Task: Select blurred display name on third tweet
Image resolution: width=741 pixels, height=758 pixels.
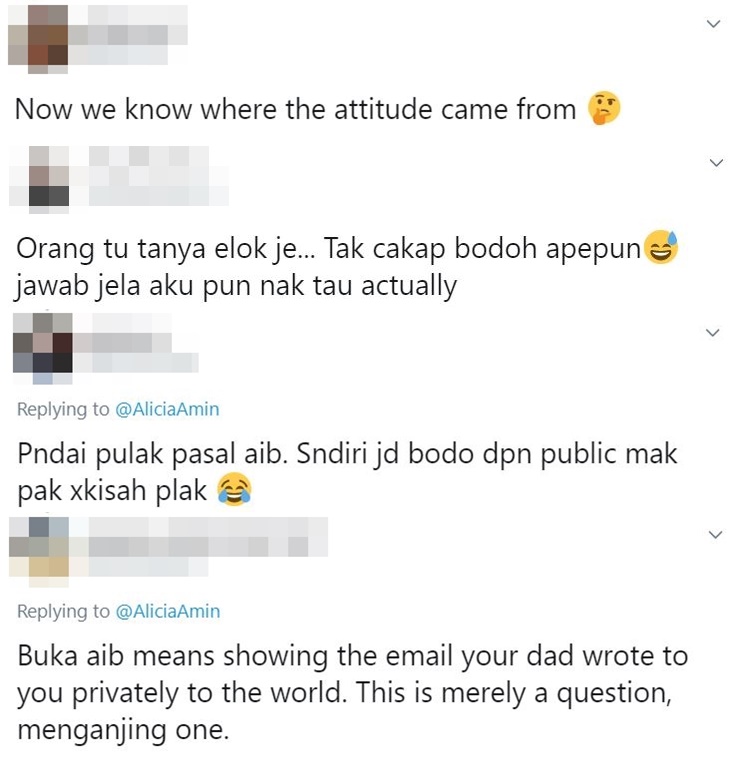Action: [x=135, y=343]
